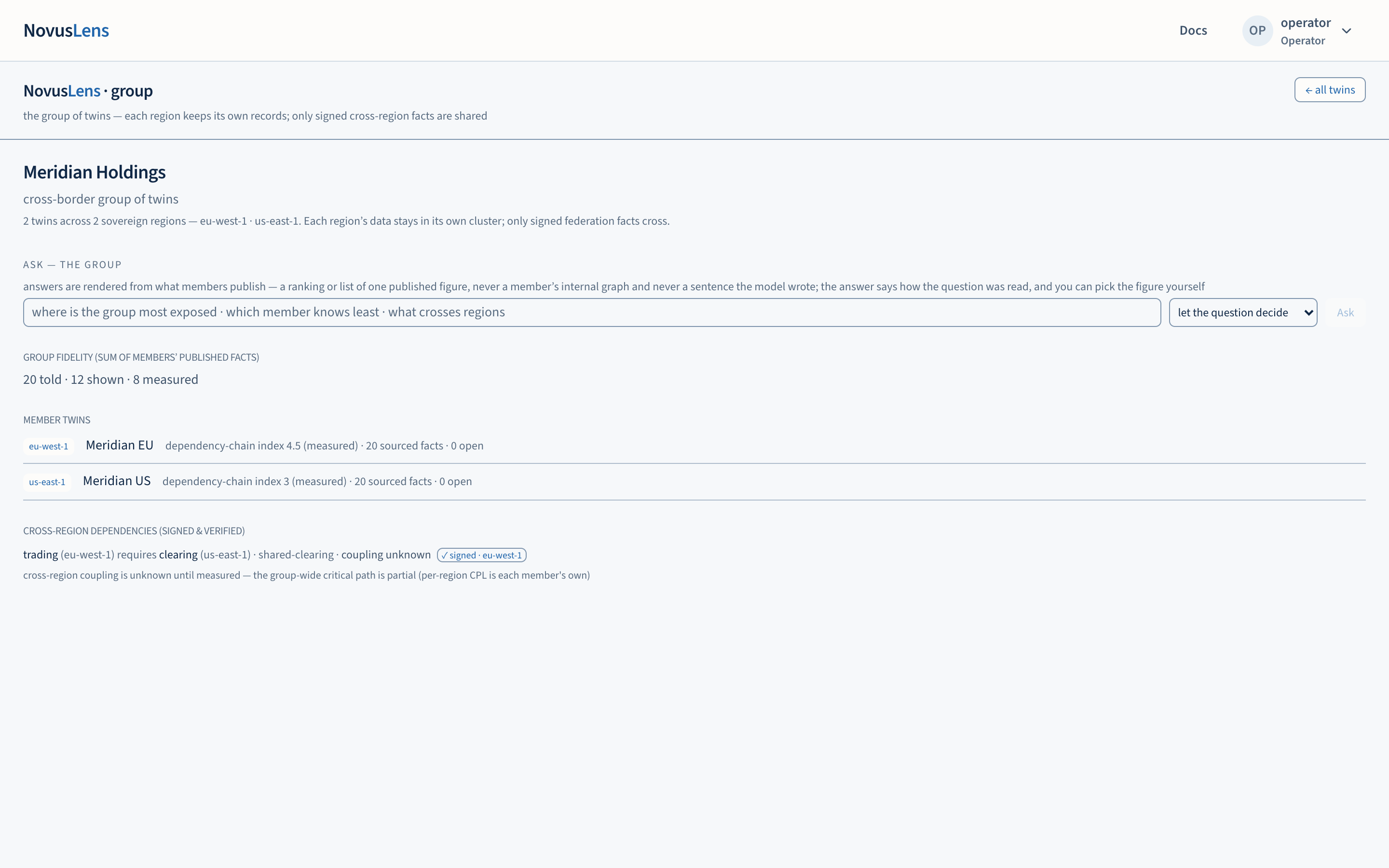This screenshot has width=1389, height=868.
Task: Click 'dependency-chain index 3 (measured)' text
Action: [x=254, y=482]
